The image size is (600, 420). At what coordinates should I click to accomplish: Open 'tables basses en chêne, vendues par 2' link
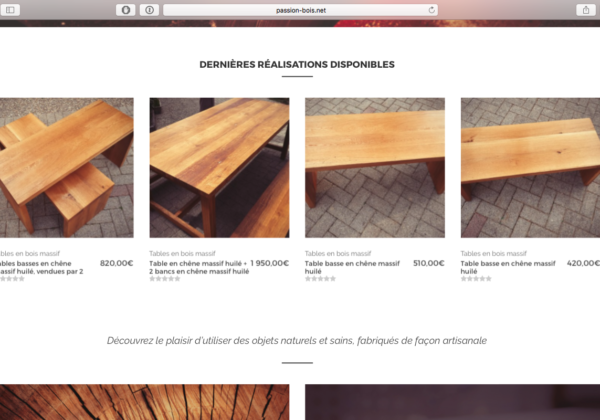41,267
